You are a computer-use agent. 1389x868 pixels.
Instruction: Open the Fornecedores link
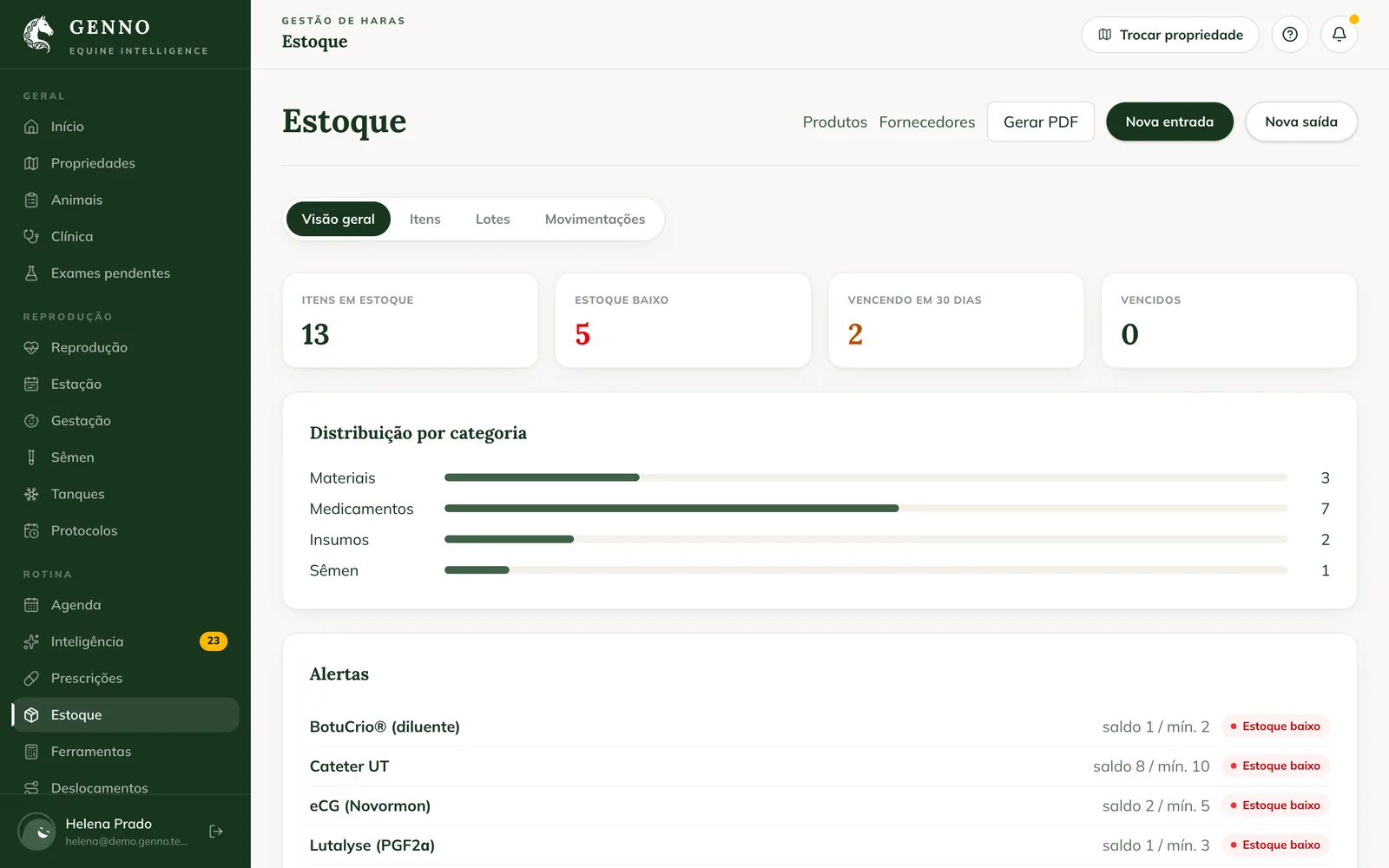[x=926, y=122]
